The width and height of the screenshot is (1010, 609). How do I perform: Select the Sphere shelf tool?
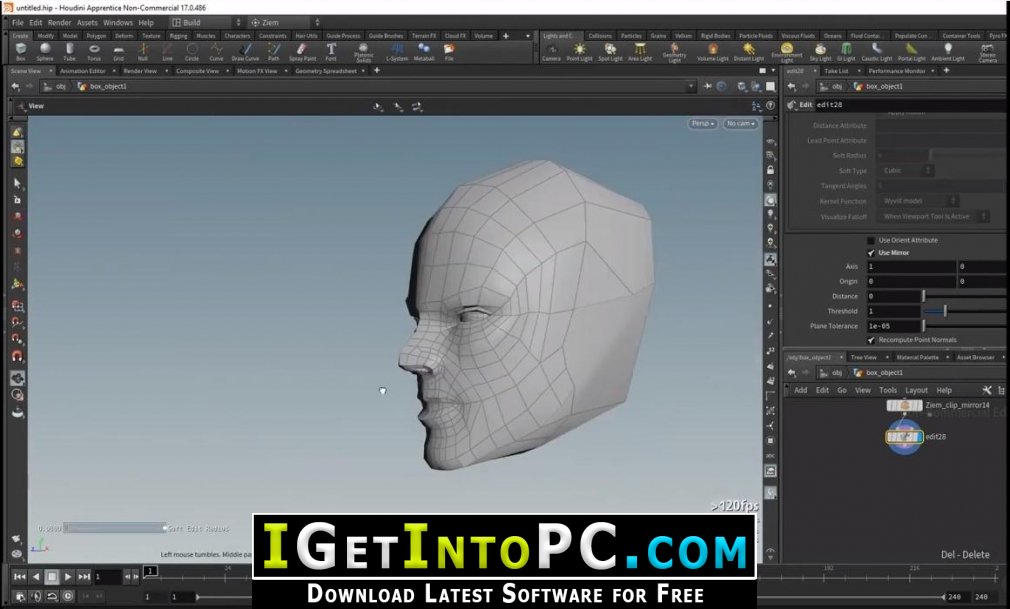point(44,52)
